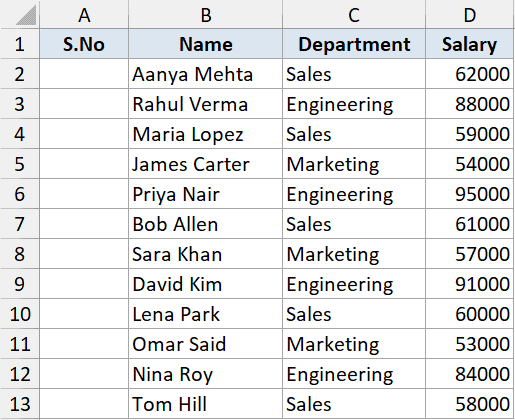Select column C header
Viewport: 515px width, 420px height.
click(354, 14)
